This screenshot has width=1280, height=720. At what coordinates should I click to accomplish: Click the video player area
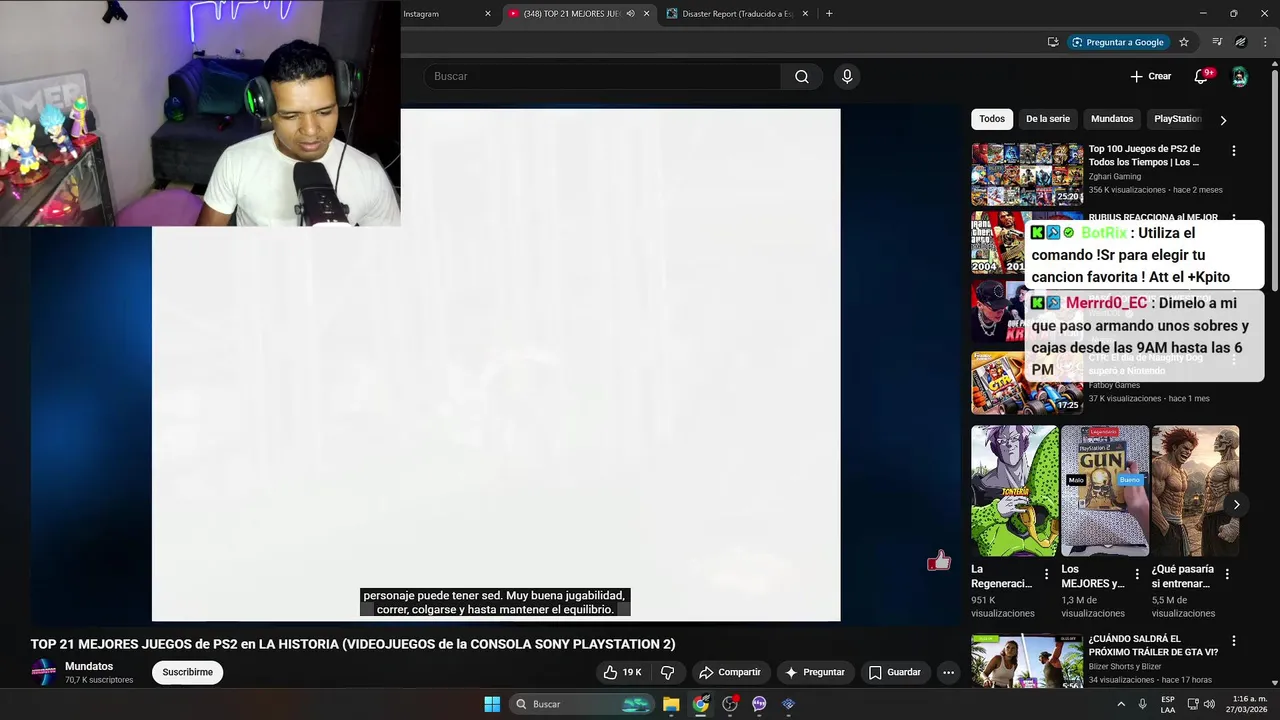tap(496, 365)
